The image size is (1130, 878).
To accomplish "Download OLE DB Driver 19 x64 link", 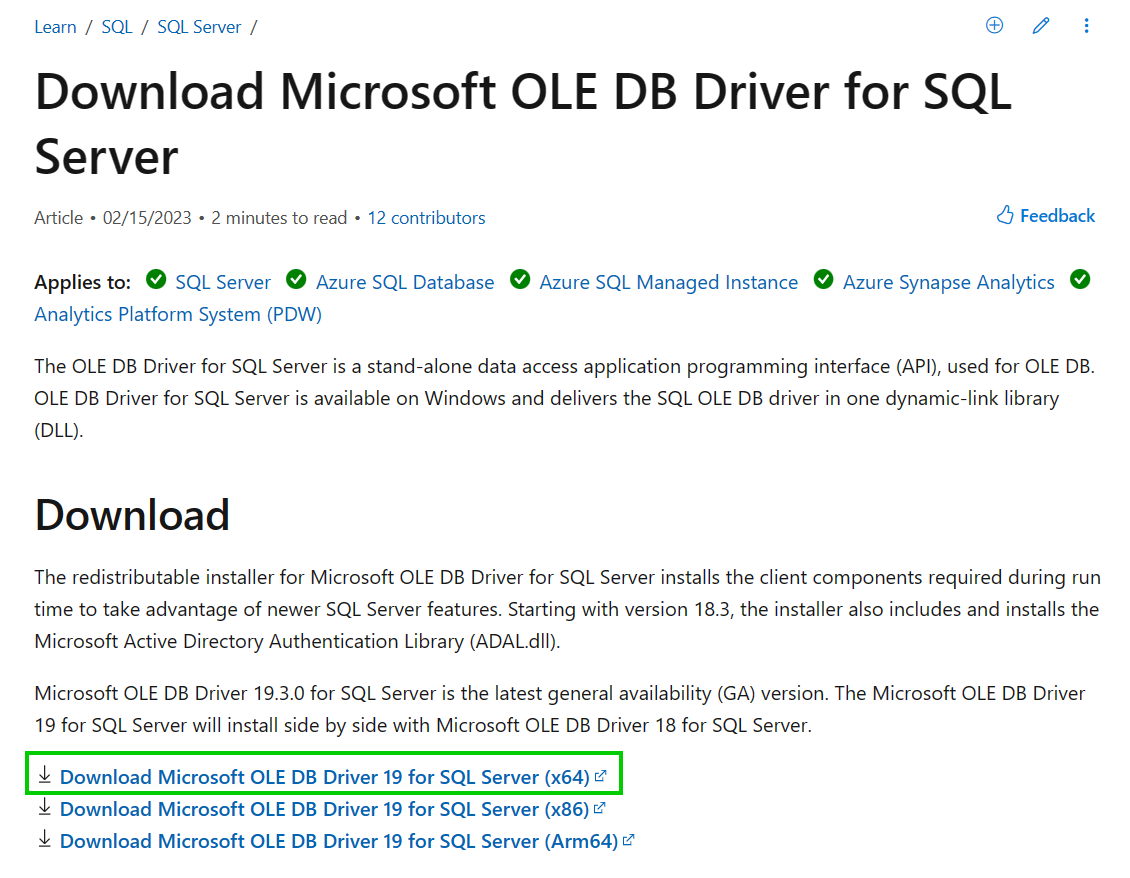I will tap(324, 777).
